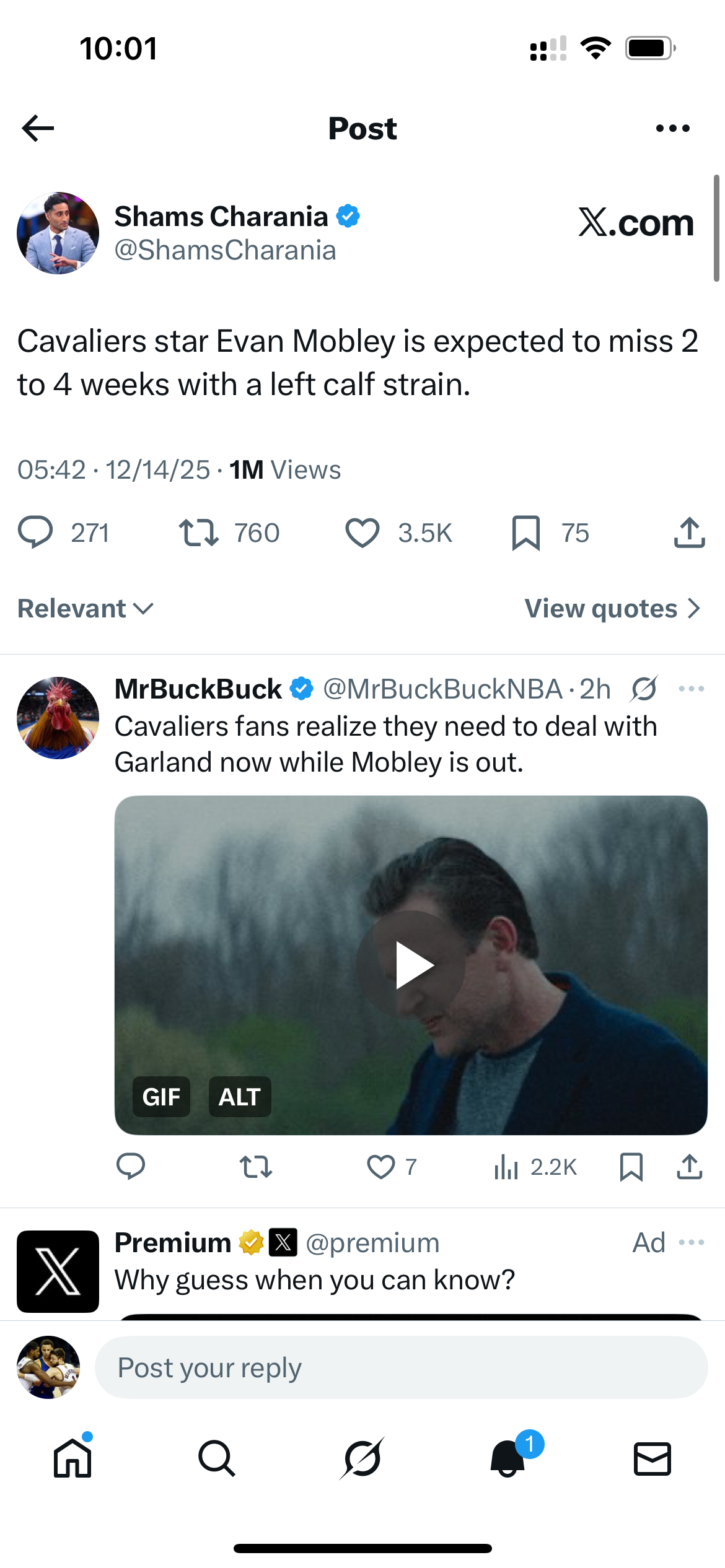Show ALT text for the GIF

coord(240,1097)
